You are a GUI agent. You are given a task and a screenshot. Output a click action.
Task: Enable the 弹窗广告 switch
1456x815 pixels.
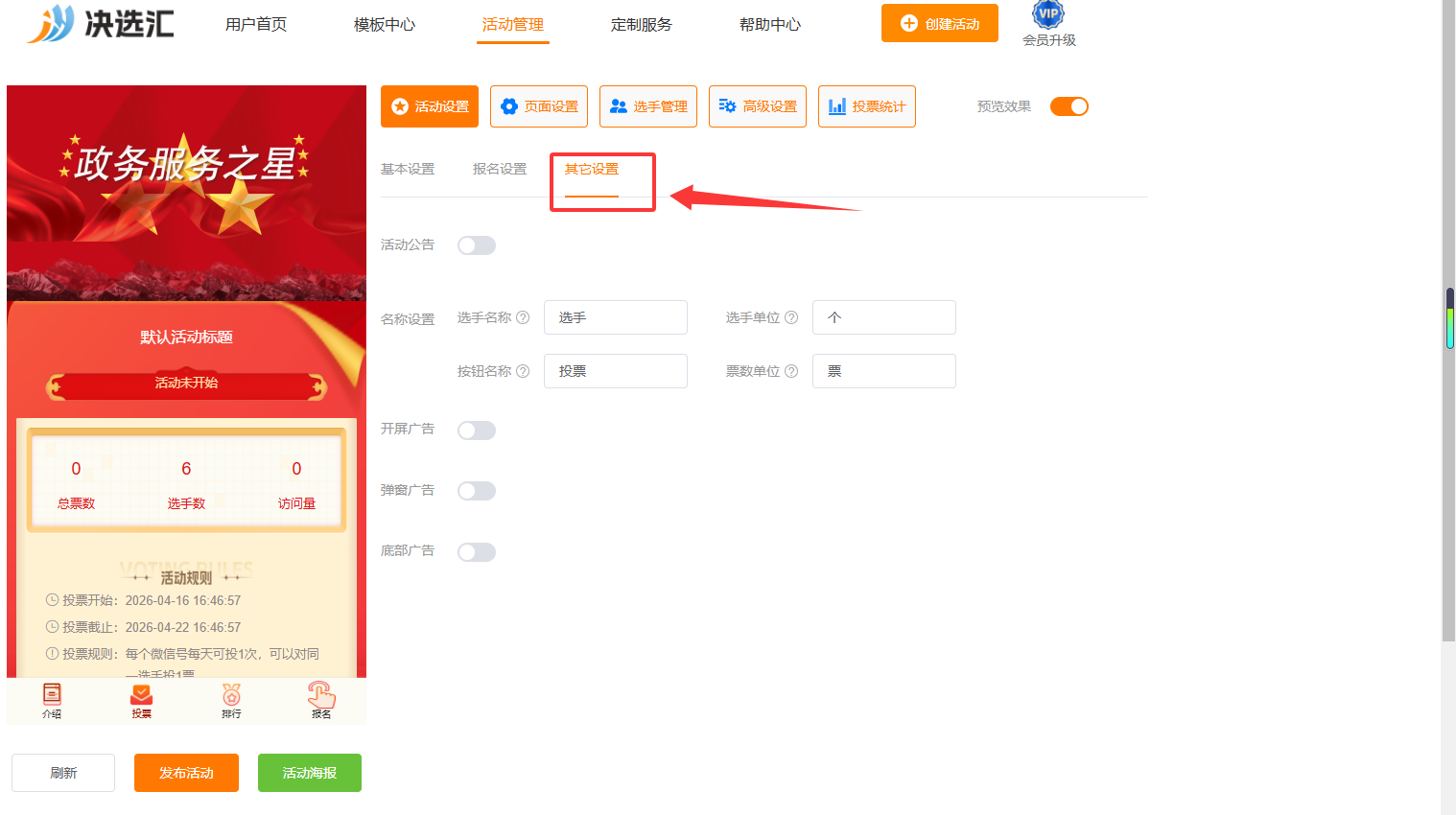pos(477,491)
